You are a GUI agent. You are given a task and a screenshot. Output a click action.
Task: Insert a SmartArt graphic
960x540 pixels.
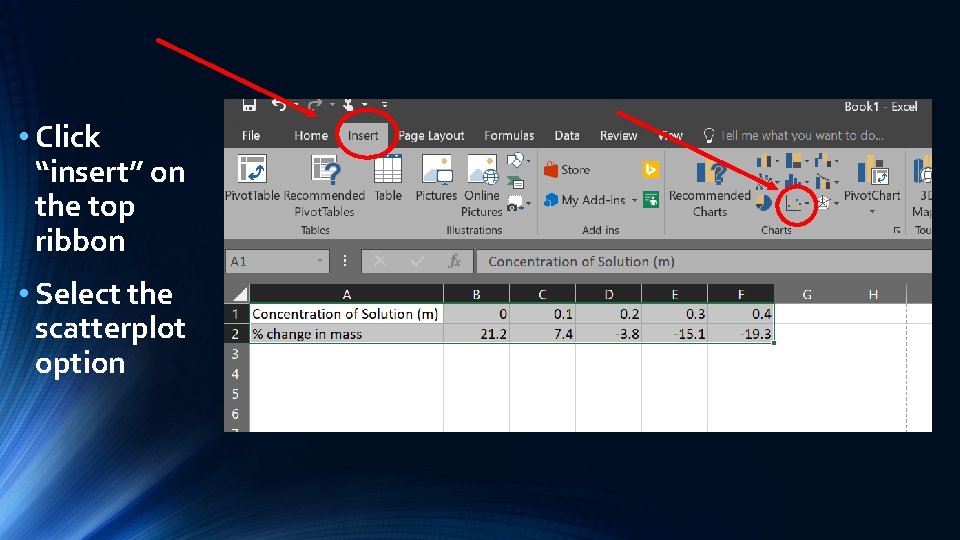click(x=516, y=182)
